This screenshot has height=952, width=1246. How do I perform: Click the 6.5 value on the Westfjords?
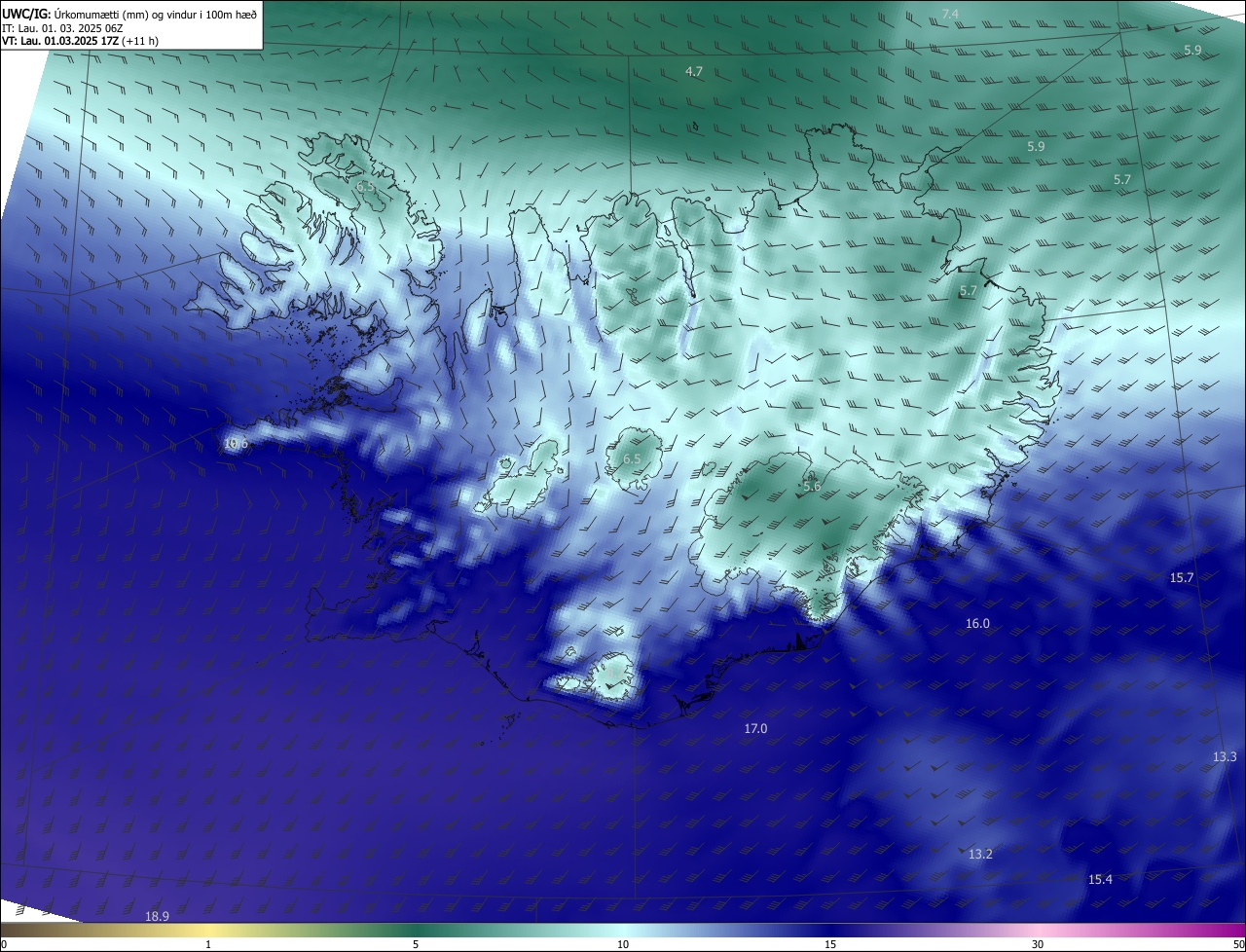(365, 186)
